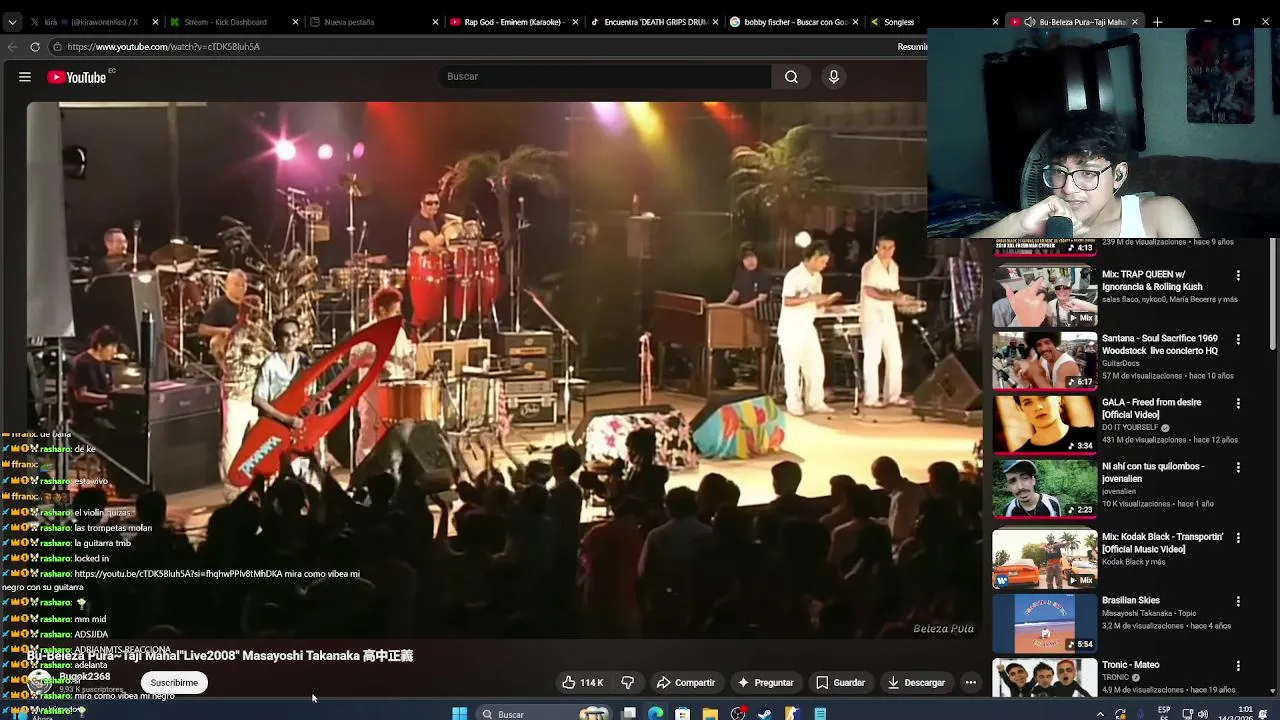Close the Songless tab
This screenshot has width=1280, height=720.
tap(995, 22)
